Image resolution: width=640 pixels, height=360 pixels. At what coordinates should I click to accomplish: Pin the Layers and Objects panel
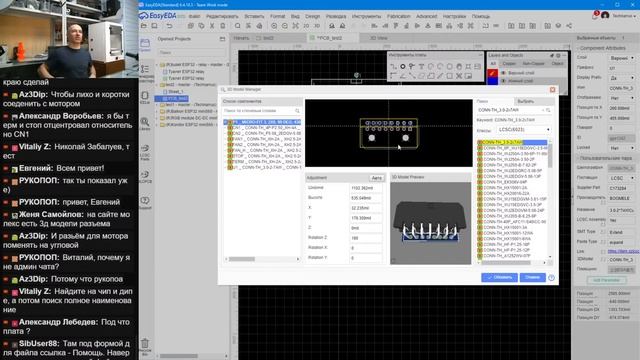point(552,56)
